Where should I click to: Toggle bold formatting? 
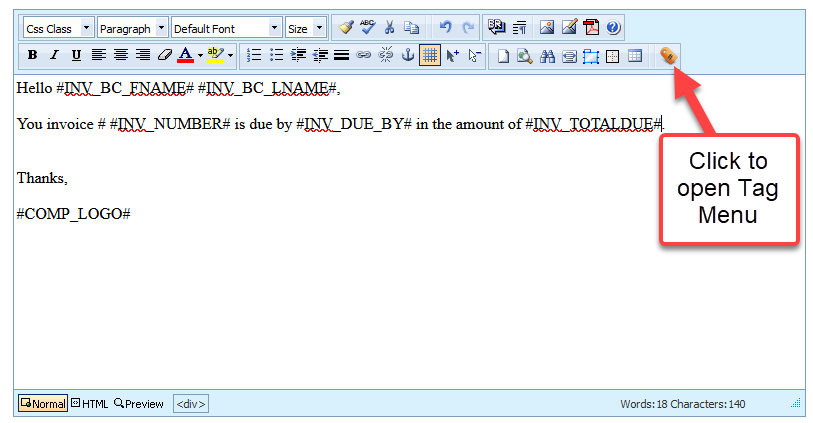click(33, 56)
